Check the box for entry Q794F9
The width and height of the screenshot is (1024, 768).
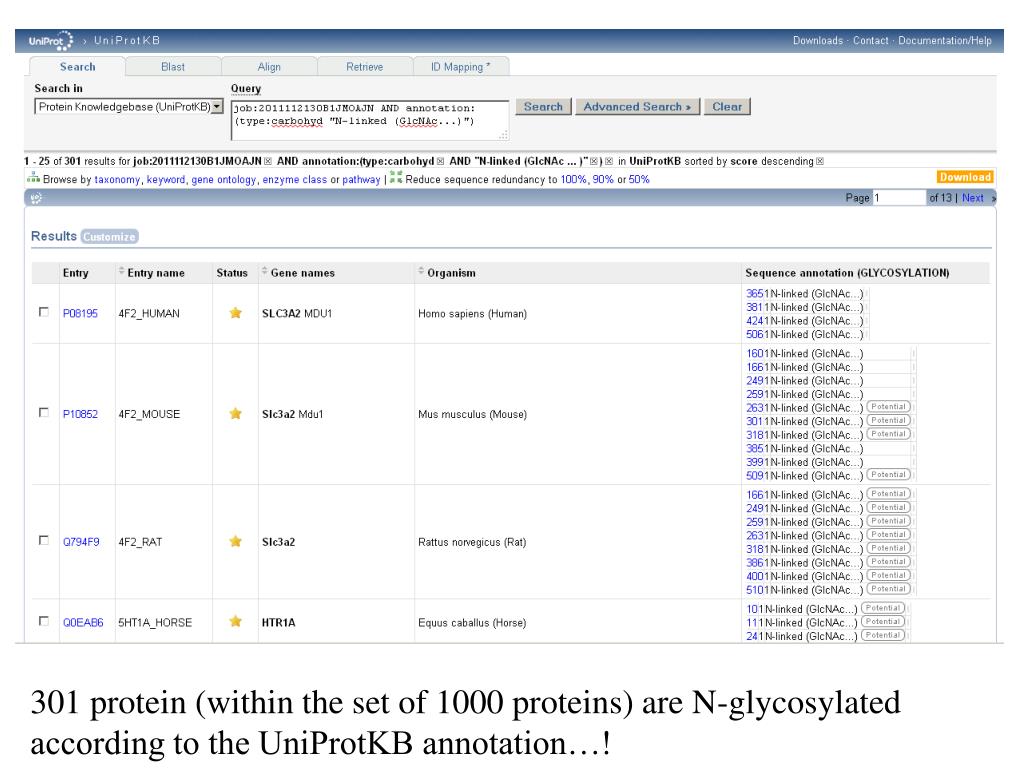[x=44, y=541]
